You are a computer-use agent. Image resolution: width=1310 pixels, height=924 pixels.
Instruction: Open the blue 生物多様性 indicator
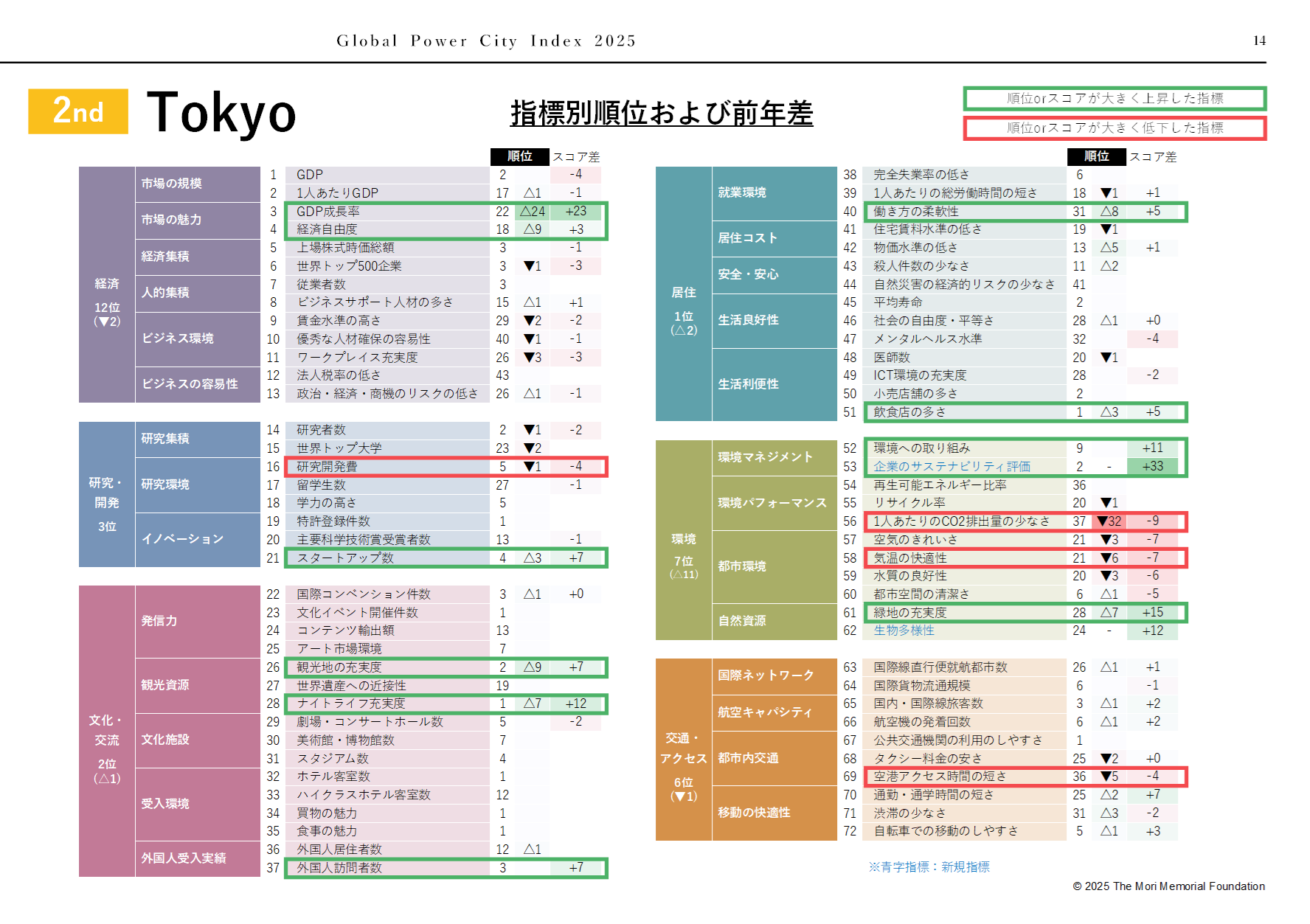(904, 631)
